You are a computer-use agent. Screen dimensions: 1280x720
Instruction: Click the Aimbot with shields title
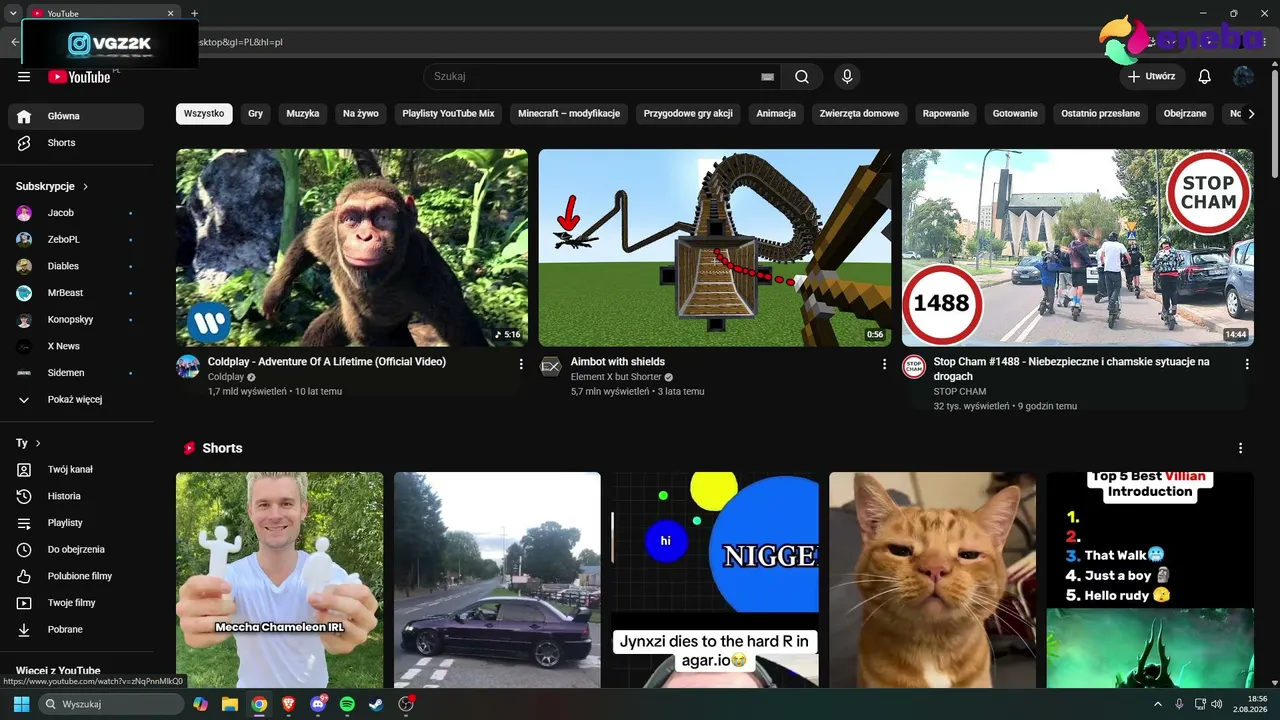(618, 362)
